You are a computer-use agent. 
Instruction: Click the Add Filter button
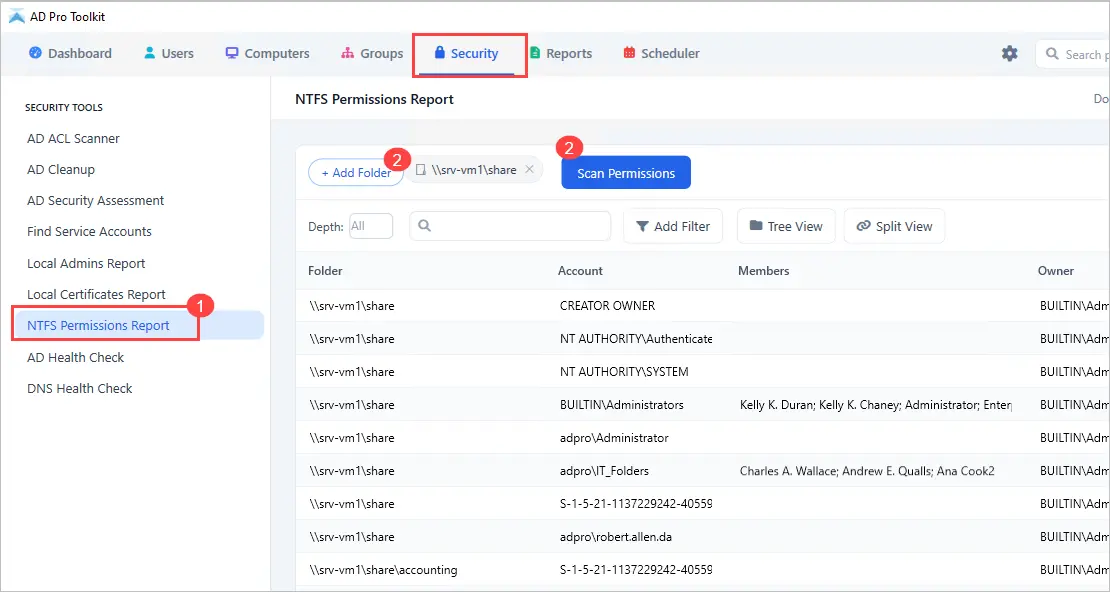coord(673,227)
